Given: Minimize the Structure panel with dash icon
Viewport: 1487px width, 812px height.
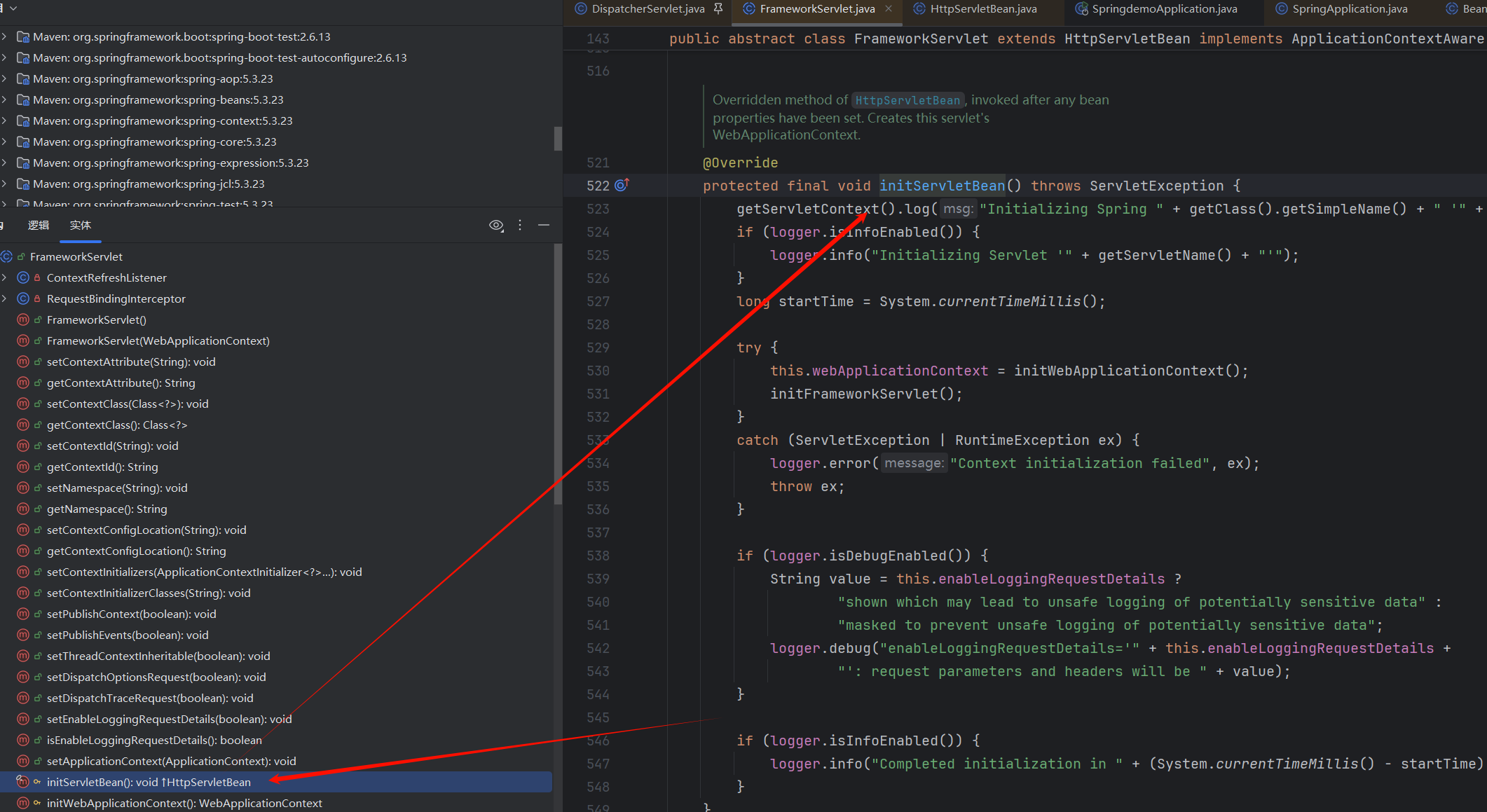Looking at the screenshot, I should pos(544,225).
